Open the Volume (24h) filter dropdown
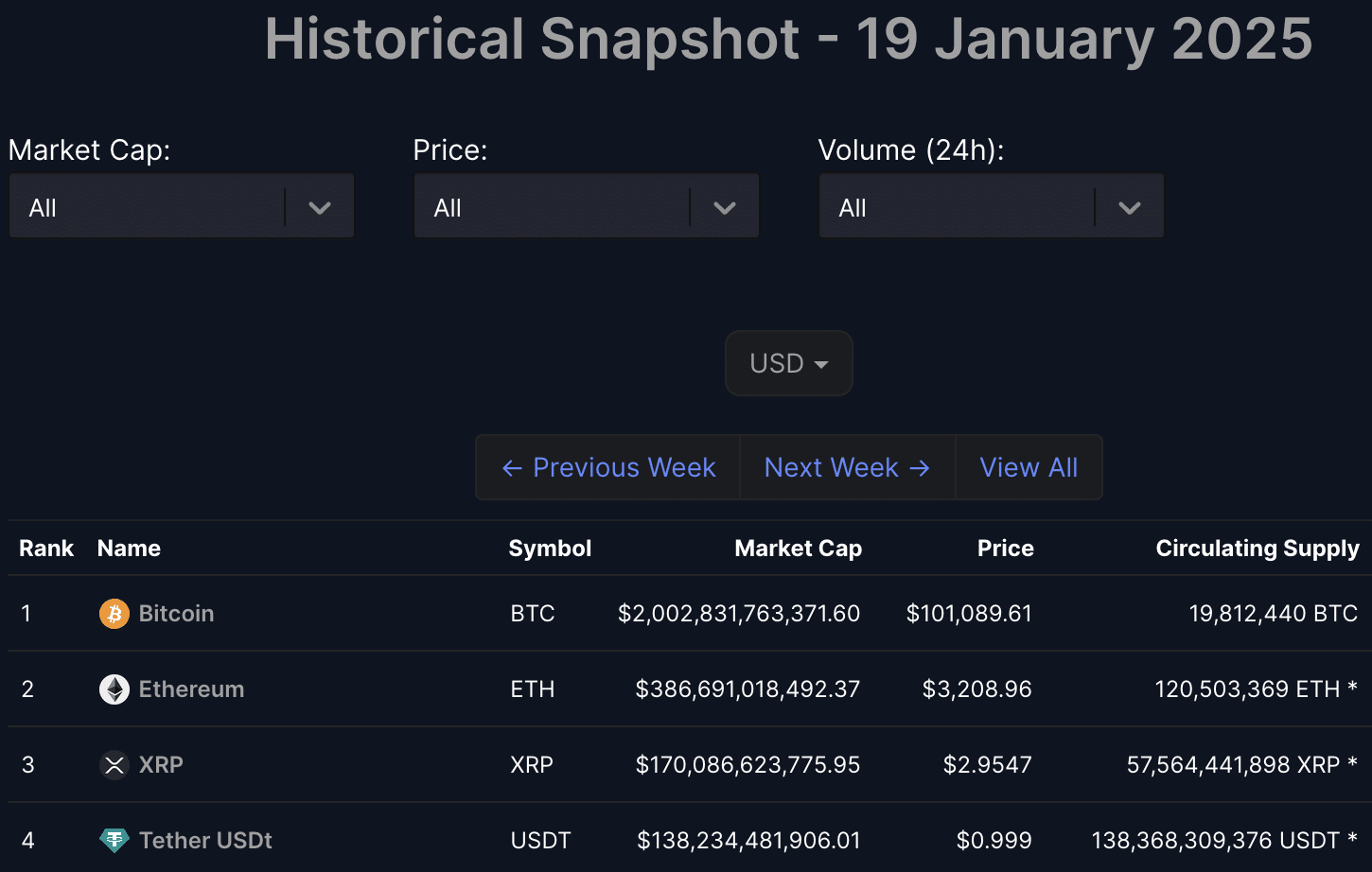The height and width of the screenshot is (872, 1372). 990,205
